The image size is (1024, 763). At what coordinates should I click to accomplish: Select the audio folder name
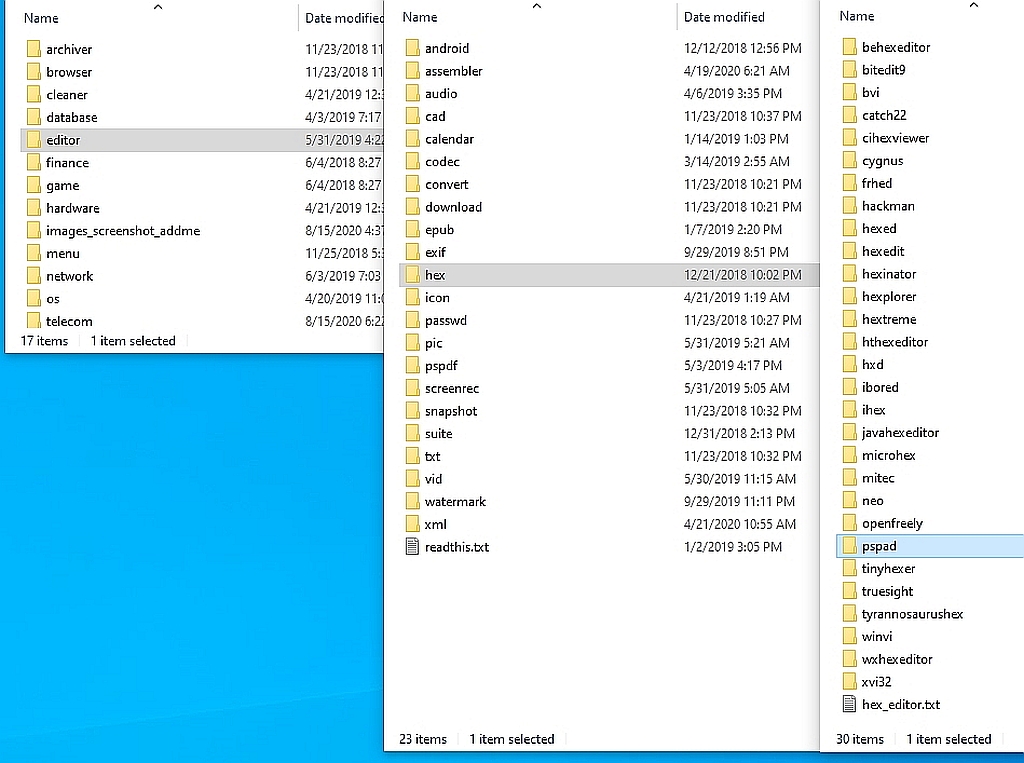[441, 93]
